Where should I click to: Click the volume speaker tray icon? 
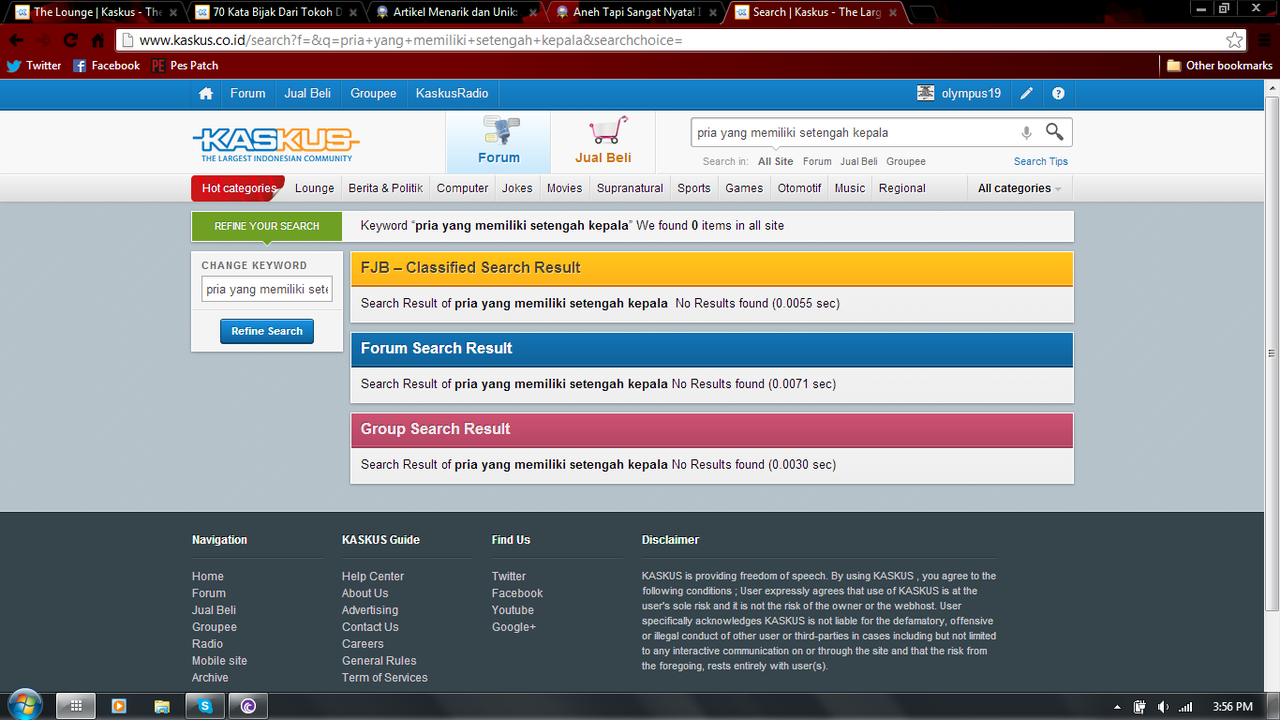[x=1164, y=707]
